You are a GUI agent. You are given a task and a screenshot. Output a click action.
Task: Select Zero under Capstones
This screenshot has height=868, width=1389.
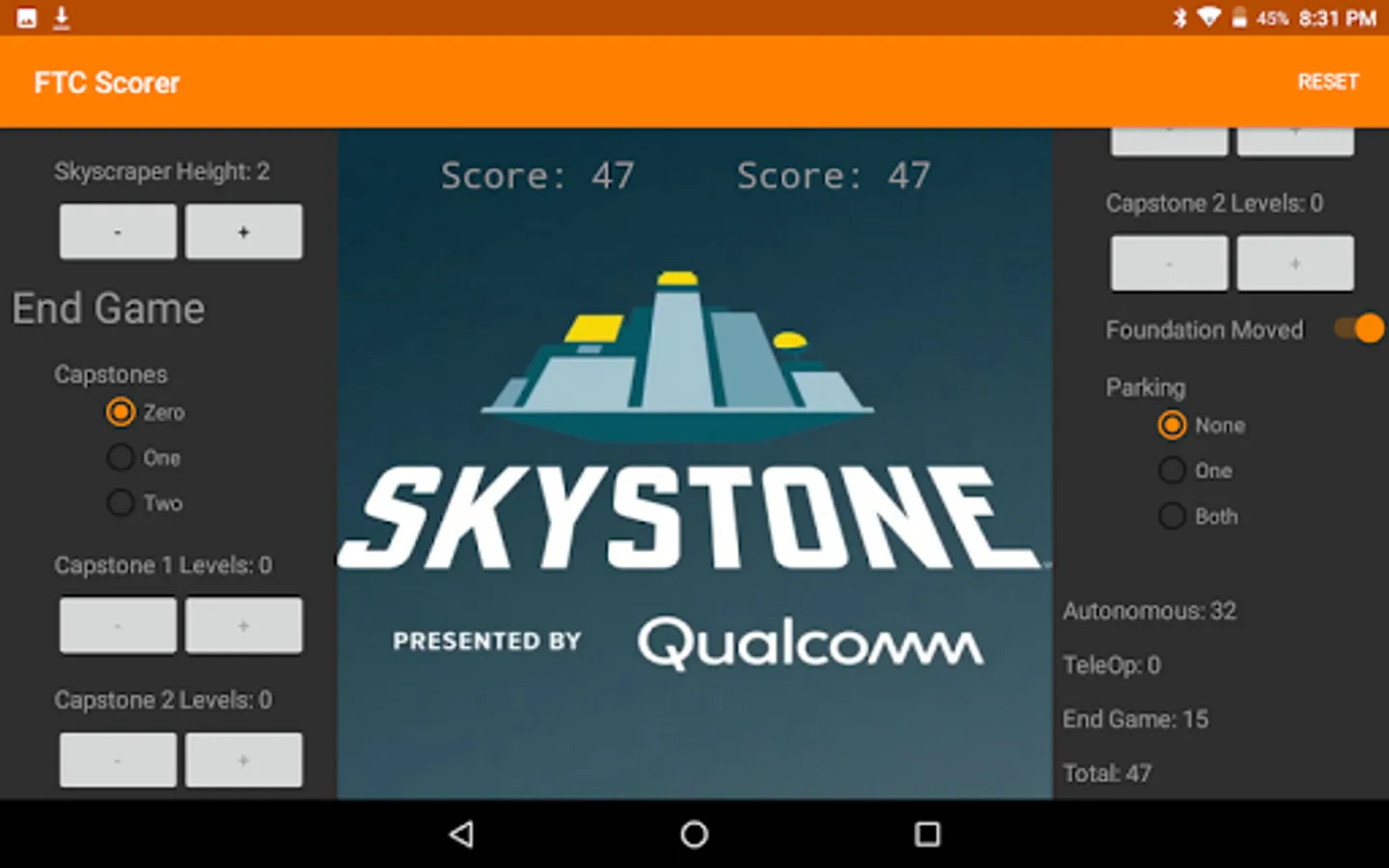point(146,413)
